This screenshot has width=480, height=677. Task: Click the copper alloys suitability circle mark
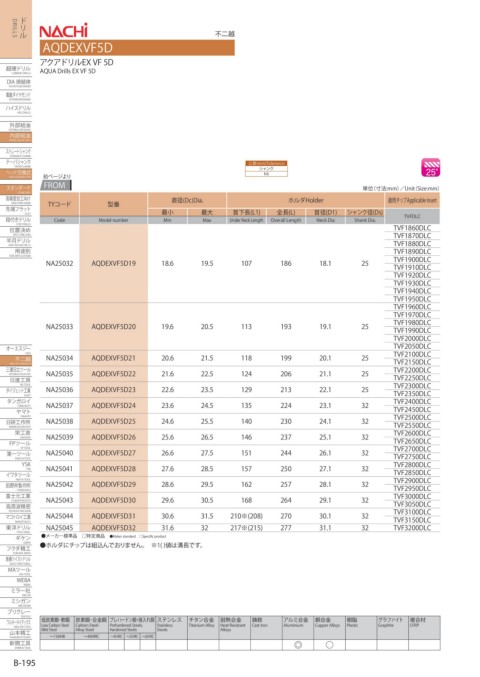point(329,645)
